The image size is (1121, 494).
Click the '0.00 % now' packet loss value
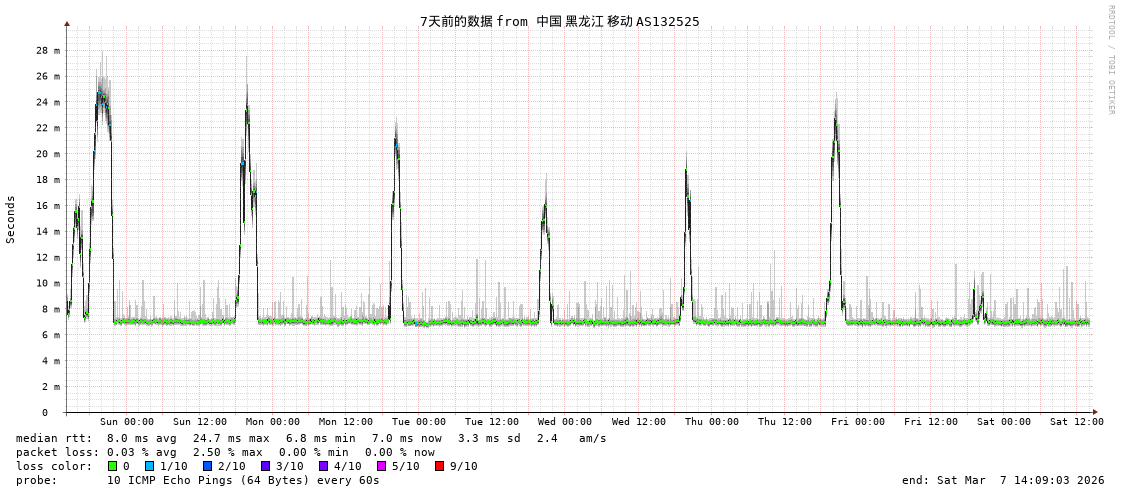[x=400, y=453]
